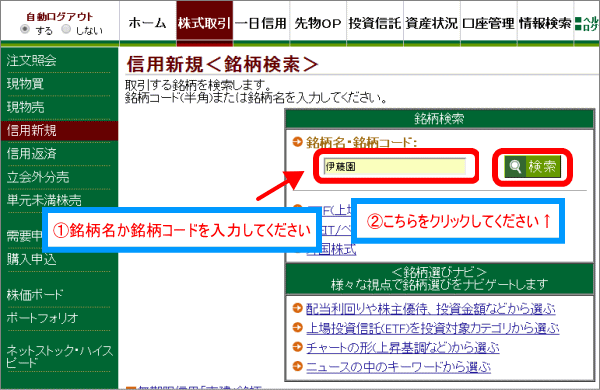Open ネットストック・ハイスピード in the sidebar
Viewport: 600px width, 390px height.
click(x=59, y=356)
